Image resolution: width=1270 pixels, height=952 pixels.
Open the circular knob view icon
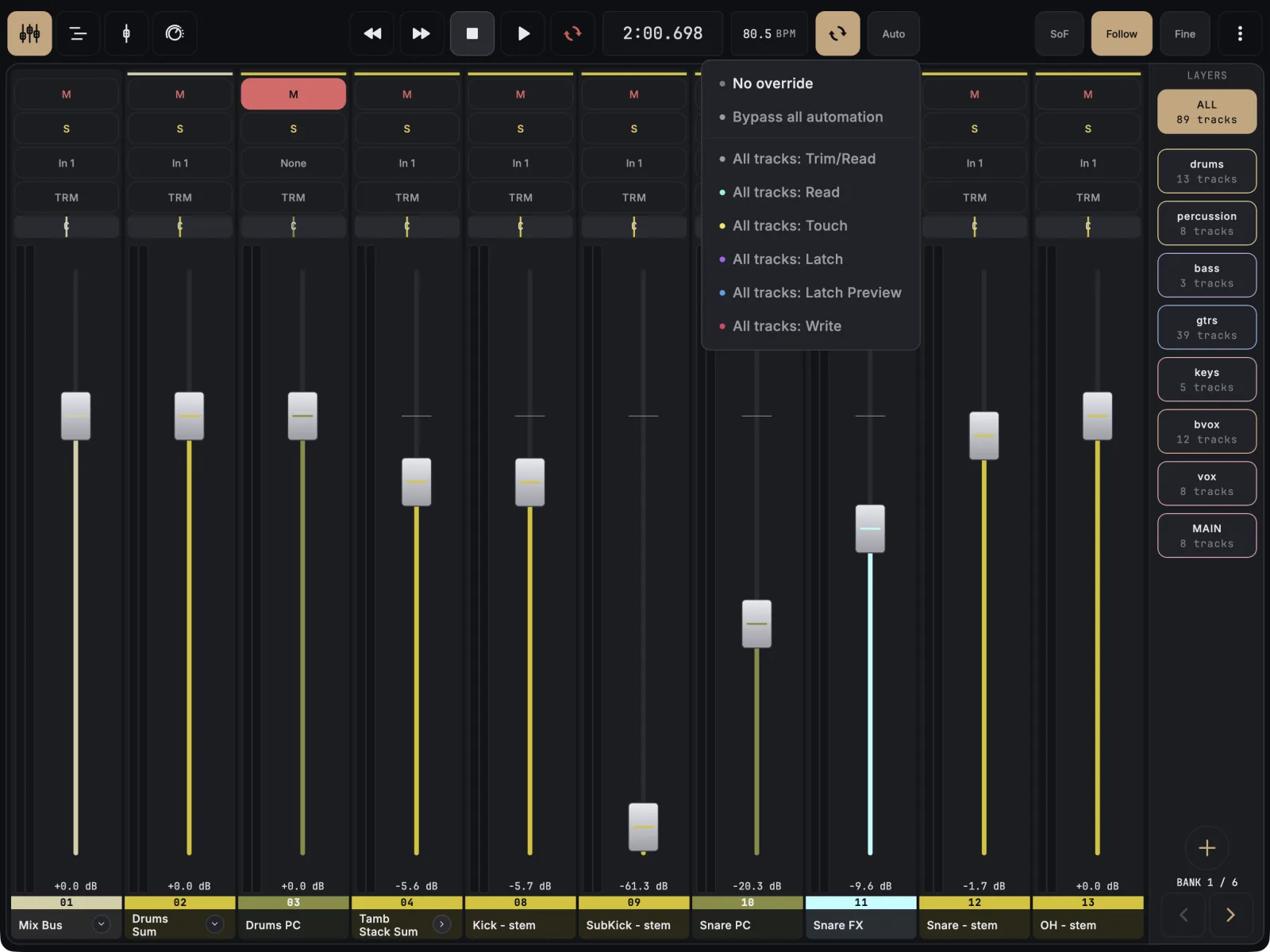pos(175,33)
